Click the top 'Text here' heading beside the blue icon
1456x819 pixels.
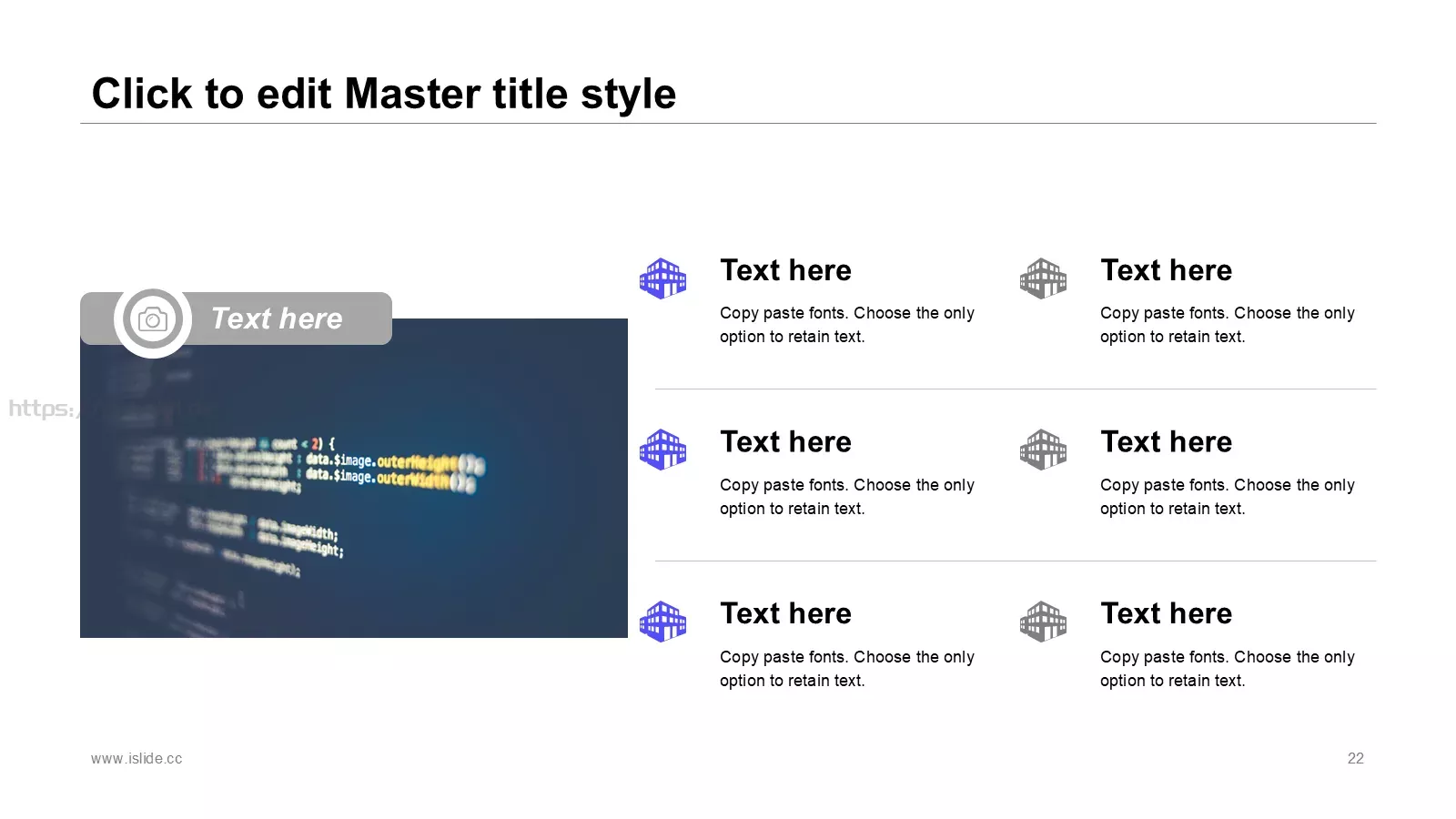786,270
